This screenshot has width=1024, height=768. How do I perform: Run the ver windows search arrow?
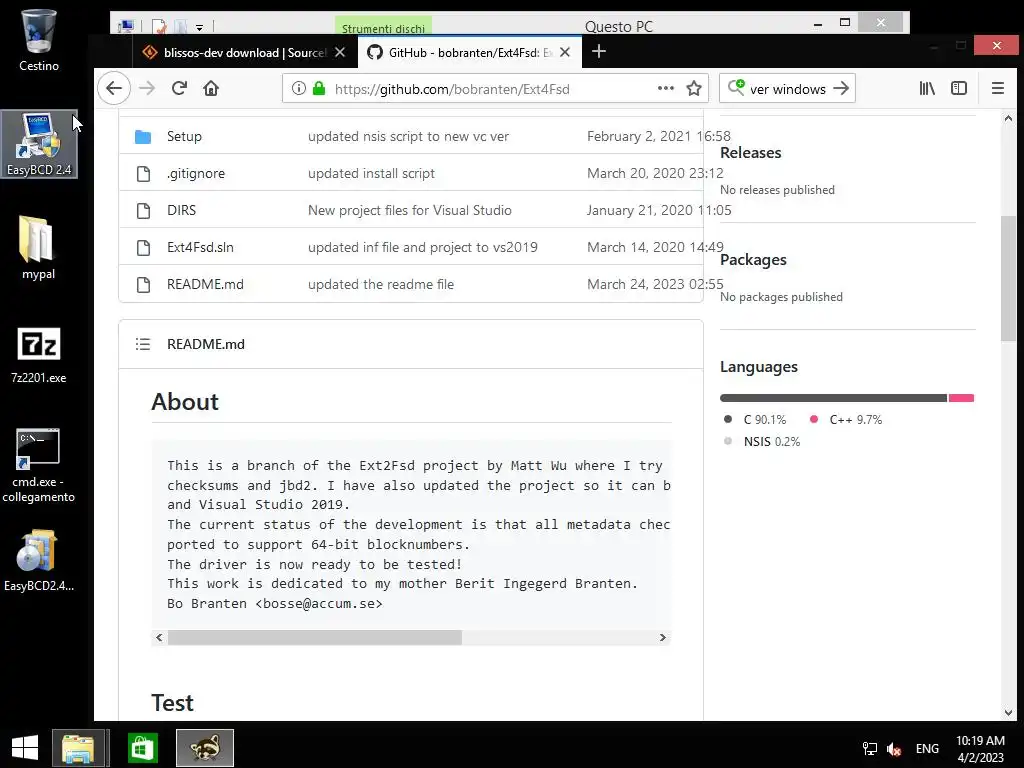841,88
